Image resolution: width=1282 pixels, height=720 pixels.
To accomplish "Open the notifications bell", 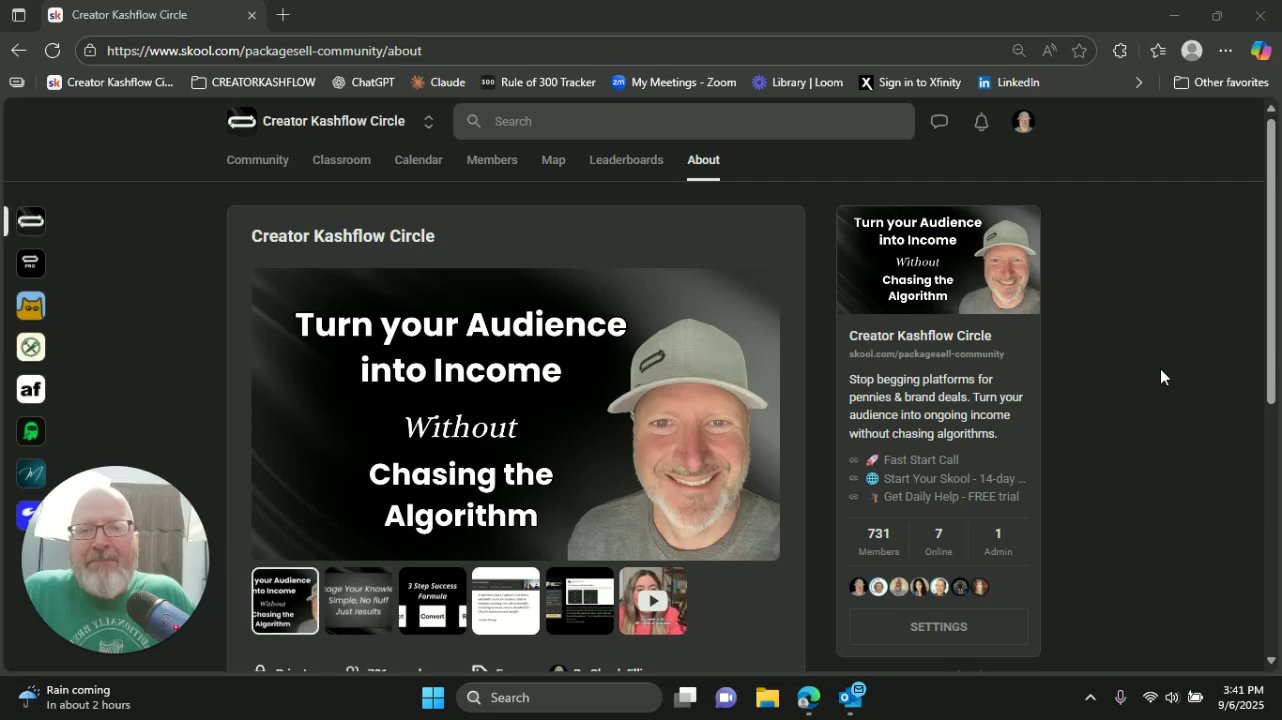I will [981, 122].
